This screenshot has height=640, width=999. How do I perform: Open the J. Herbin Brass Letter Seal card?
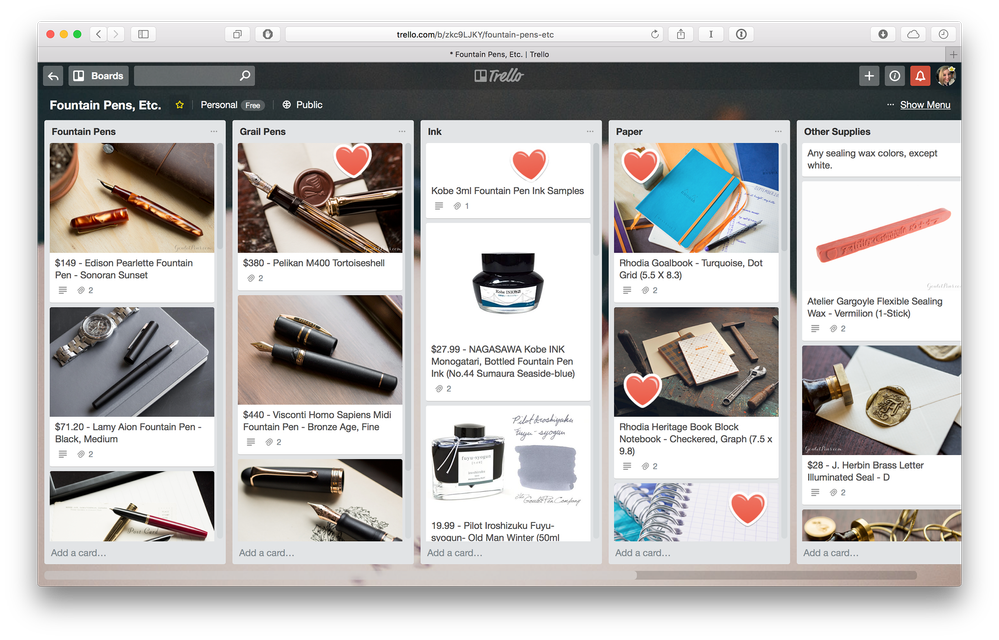tap(880, 424)
